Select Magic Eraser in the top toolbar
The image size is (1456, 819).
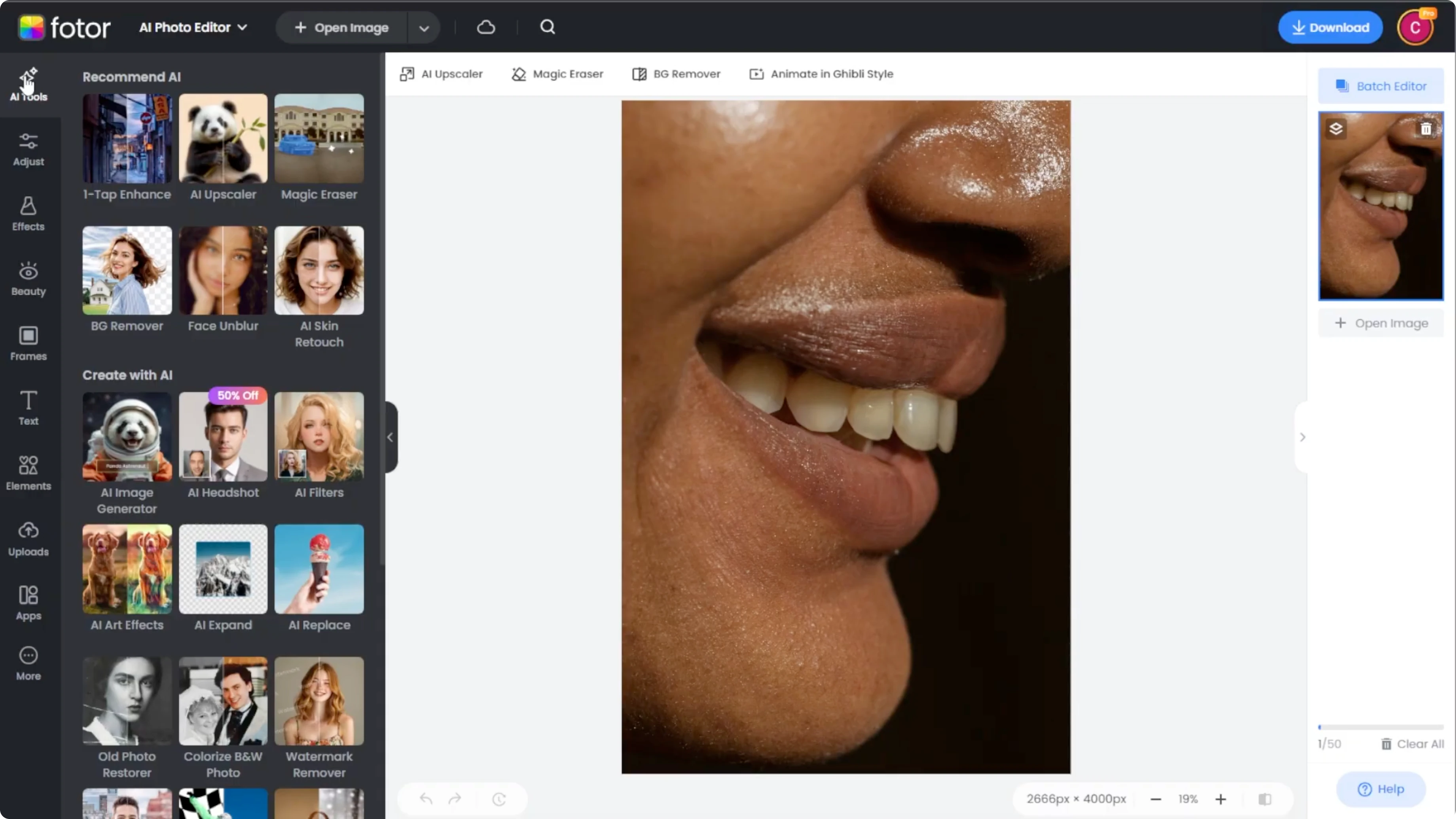(x=557, y=74)
